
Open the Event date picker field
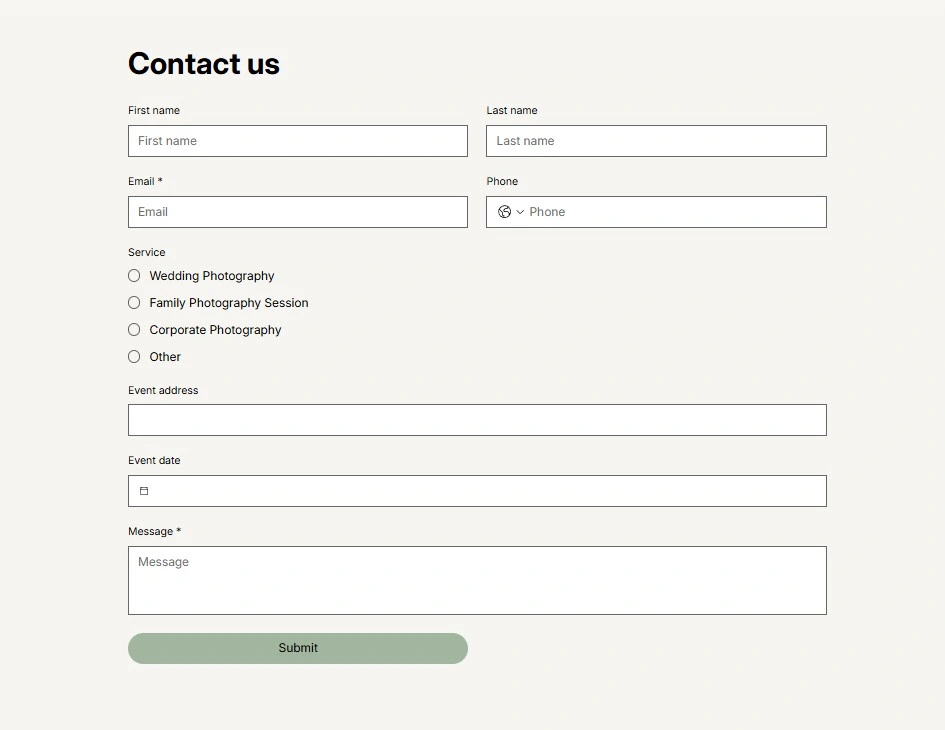click(x=490, y=491)
